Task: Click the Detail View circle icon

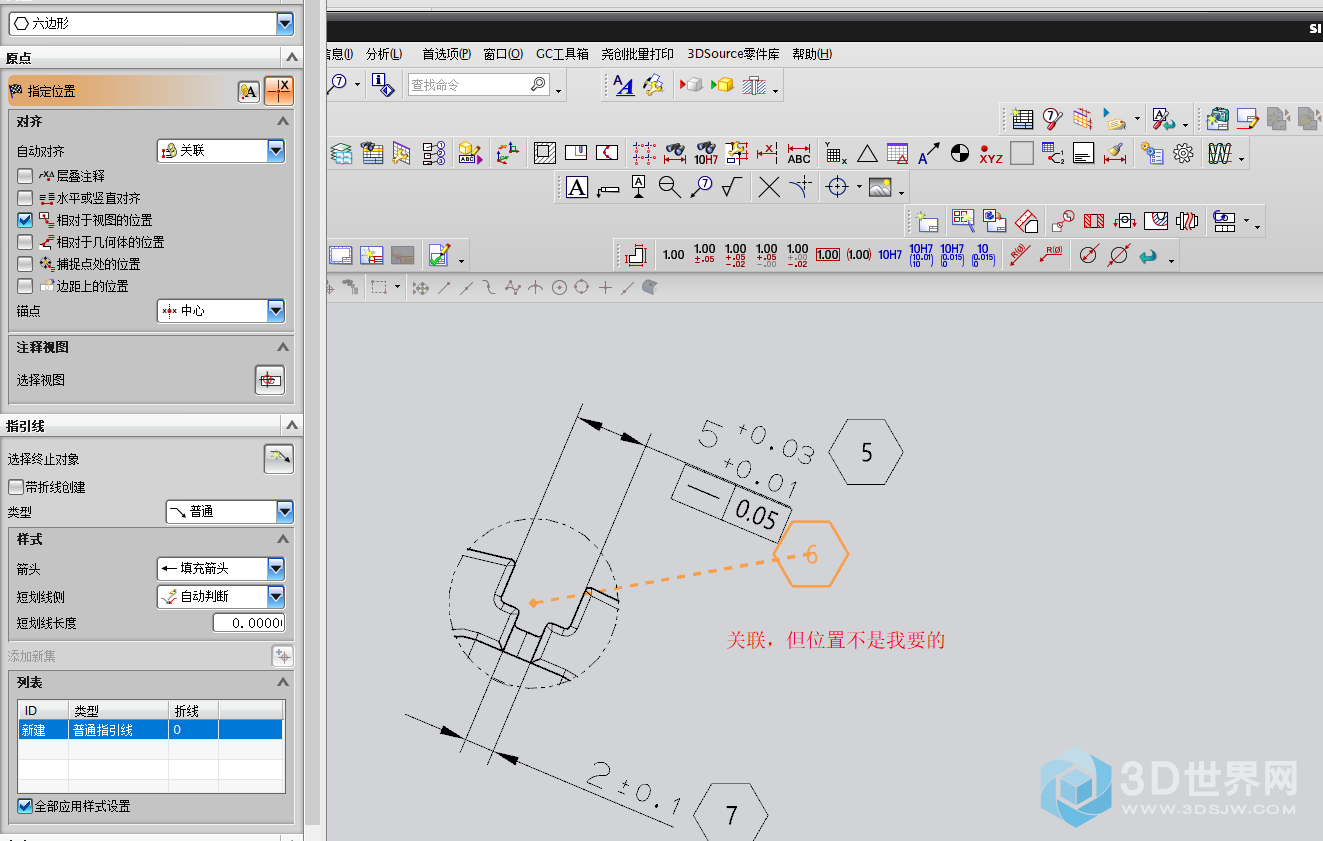Action: pos(1062,220)
